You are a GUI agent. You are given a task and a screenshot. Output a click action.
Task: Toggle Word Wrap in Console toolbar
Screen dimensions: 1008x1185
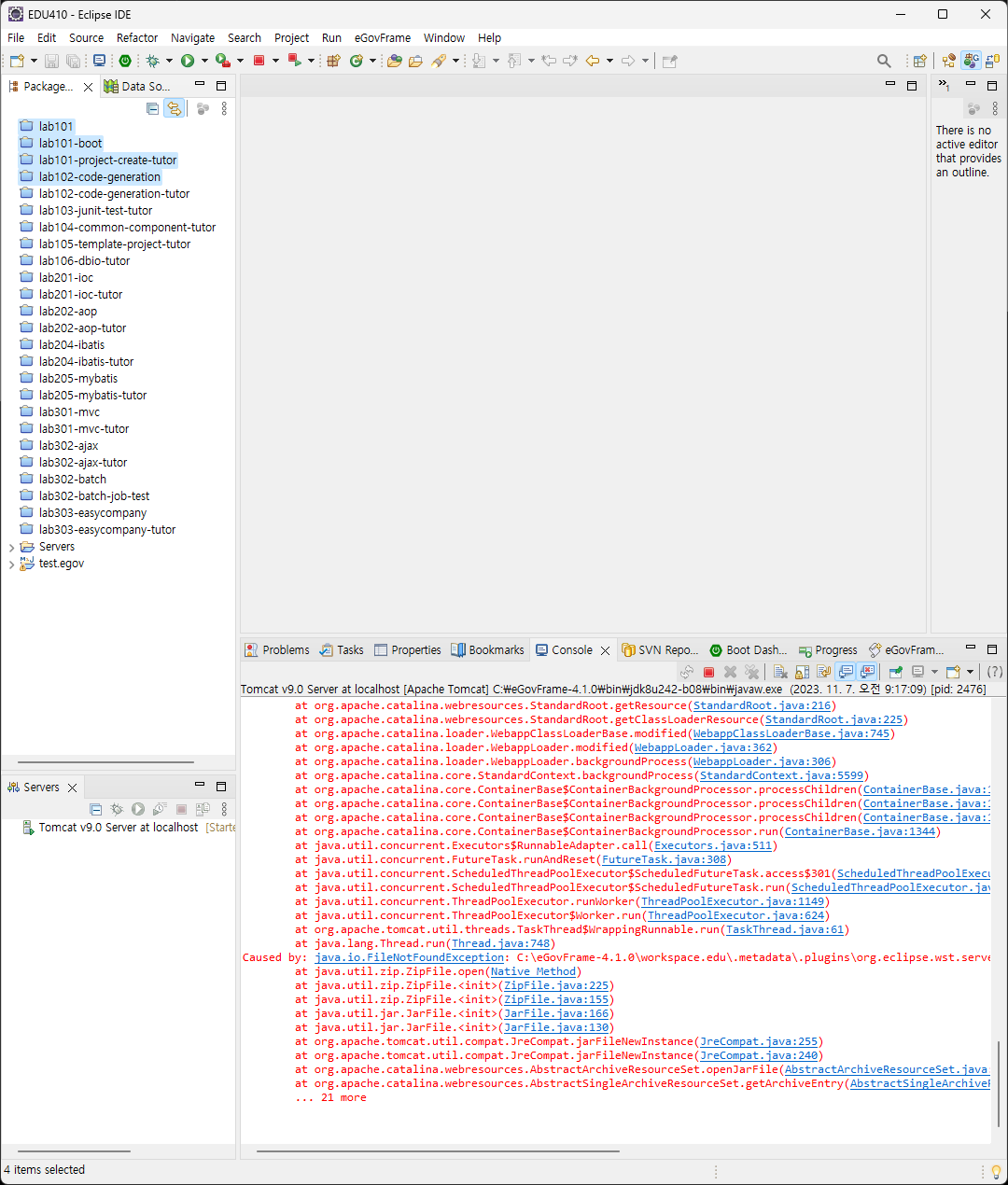(823, 672)
